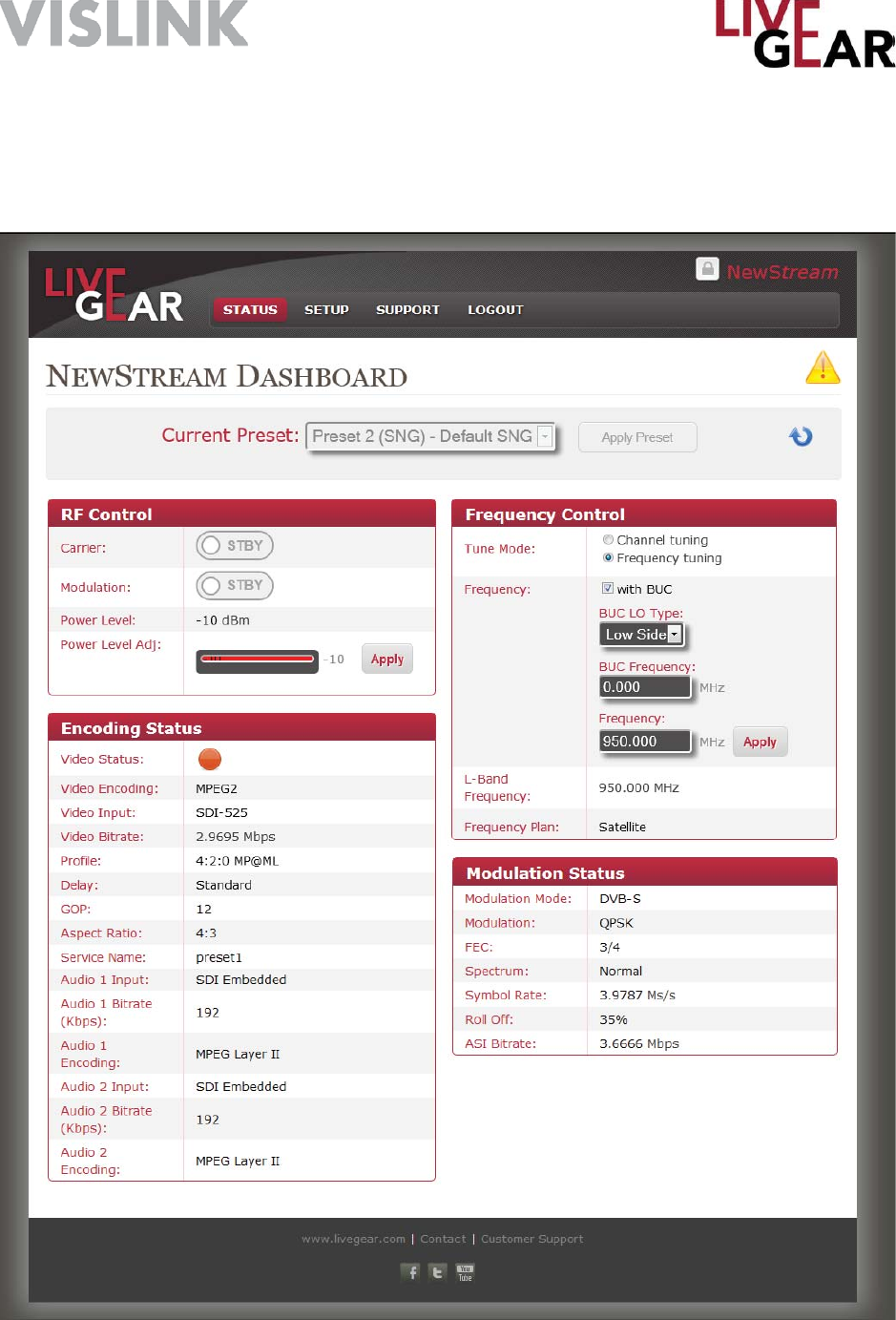
Task: Click the Aspect Ratio value 4:3
Action: pos(206,932)
